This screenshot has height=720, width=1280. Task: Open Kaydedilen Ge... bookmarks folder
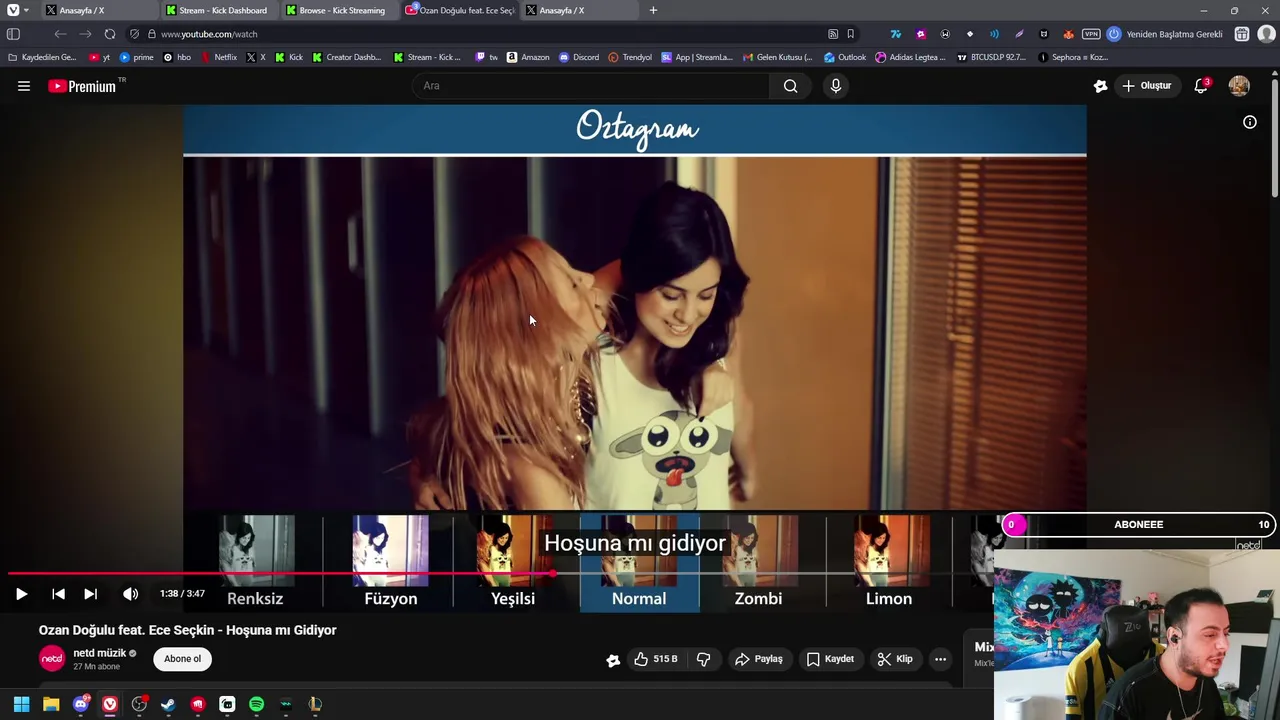(42, 57)
